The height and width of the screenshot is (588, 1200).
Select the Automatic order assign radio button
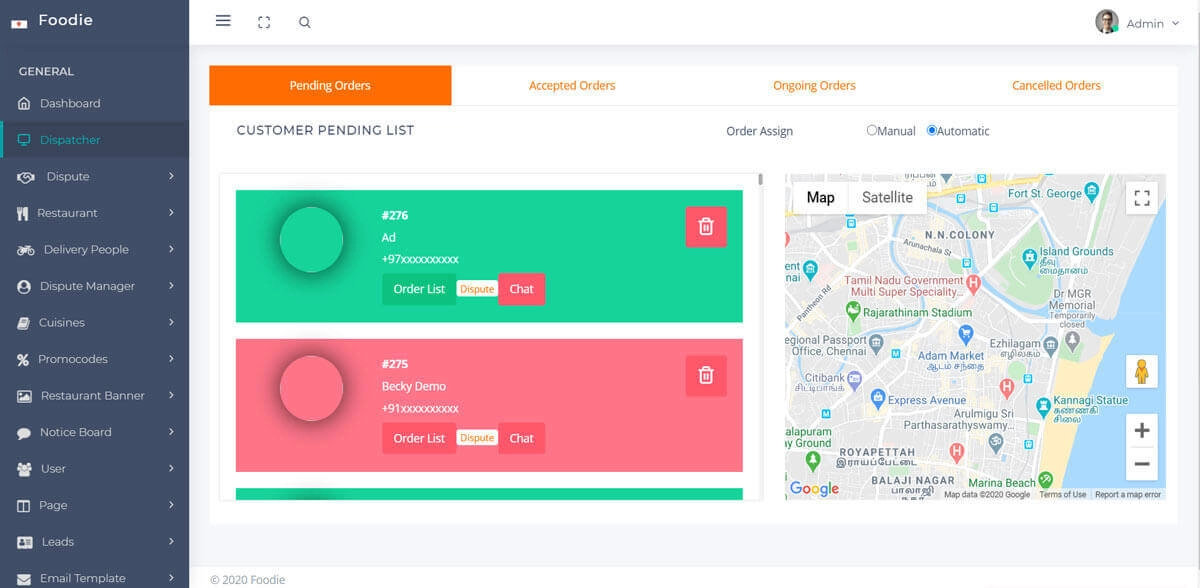(x=932, y=130)
